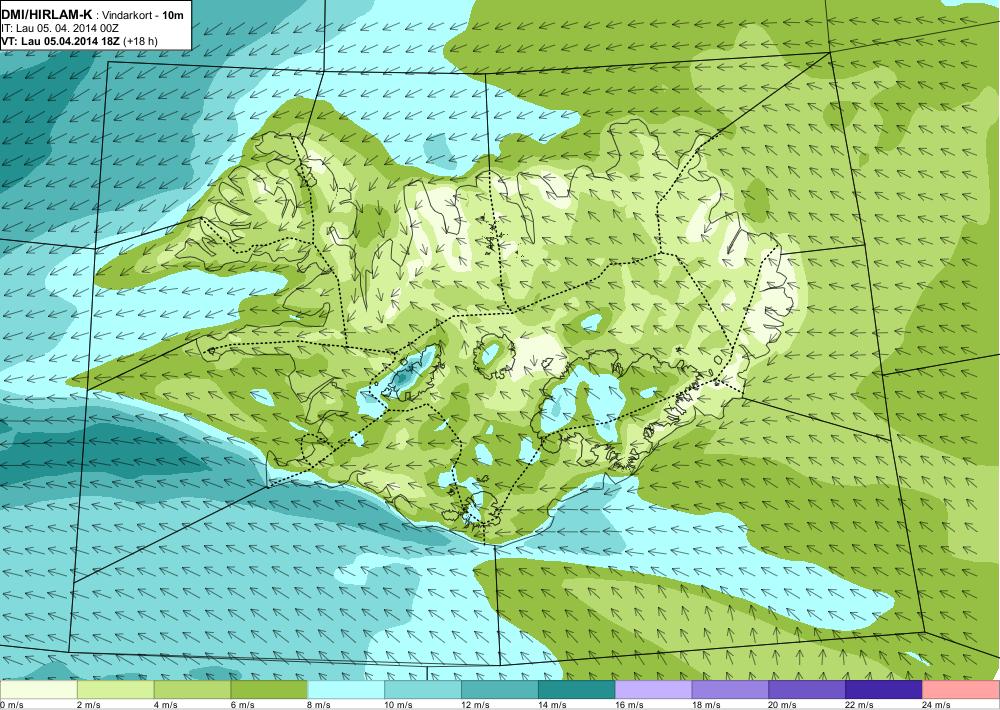Click the "DMI/HIRLAM-K" model title text
The image size is (1000, 710).
(x=47, y=14)
